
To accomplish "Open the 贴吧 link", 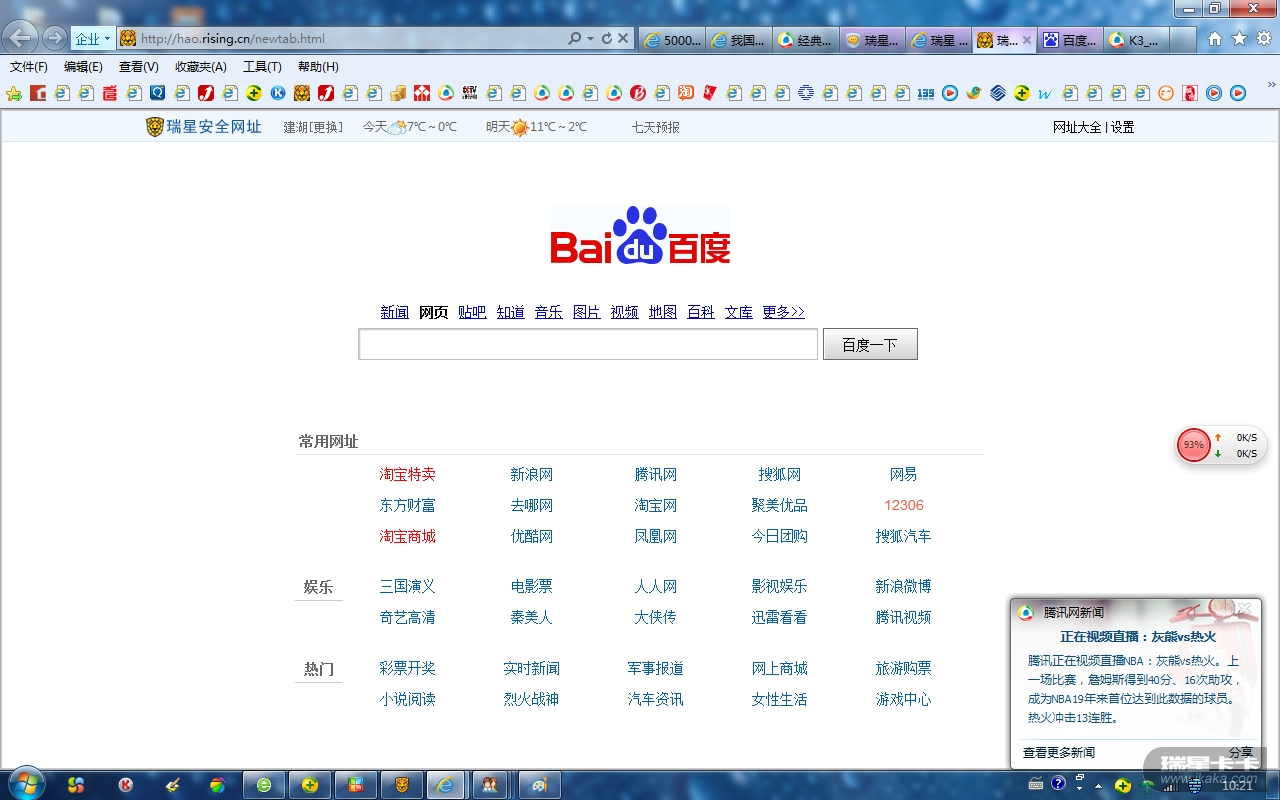I will coord(472,312).
